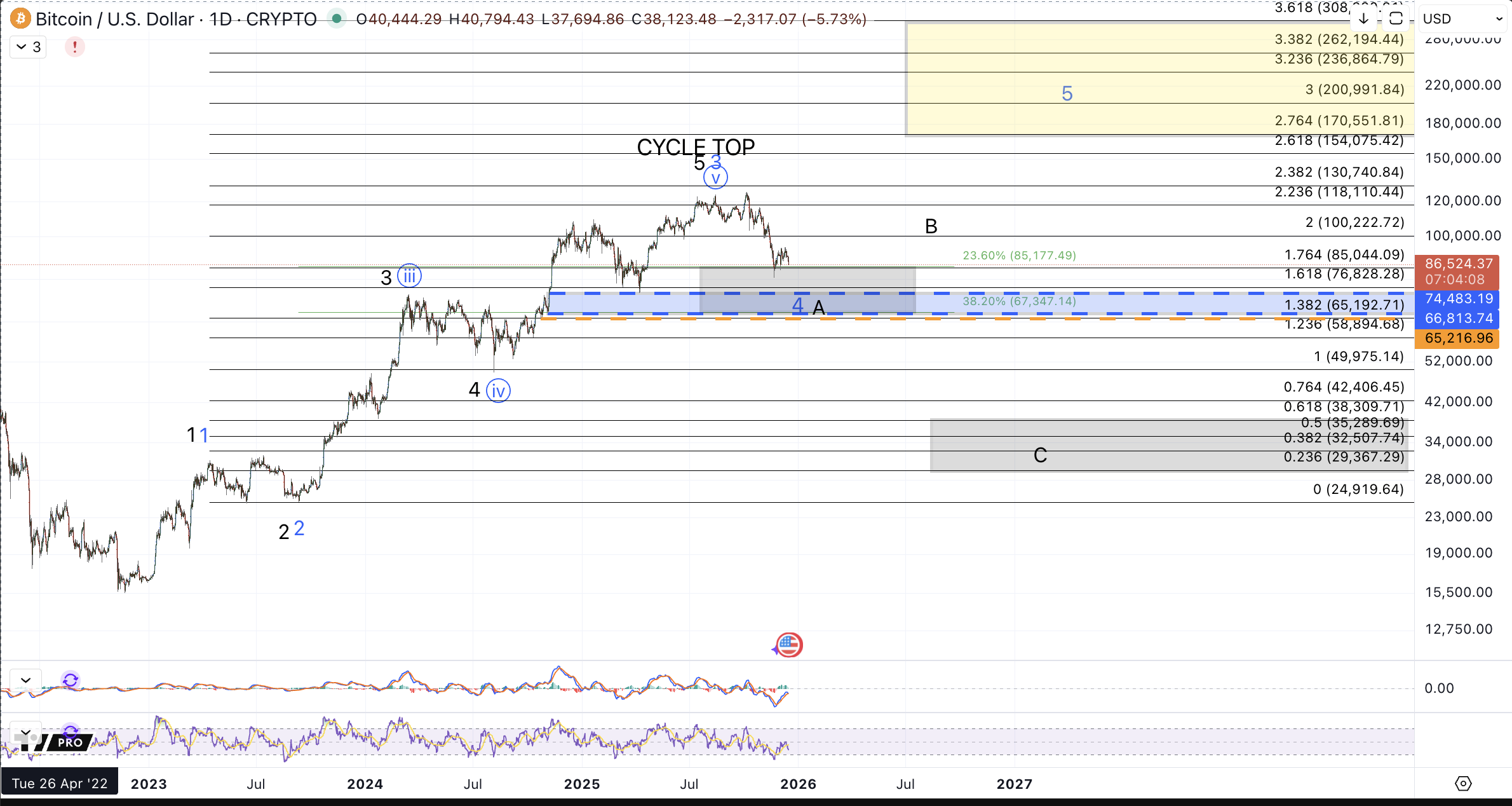1512x806 pixels.
Task: Click the RSI pane purple refresh icon
Action: [x=71, y=731]
